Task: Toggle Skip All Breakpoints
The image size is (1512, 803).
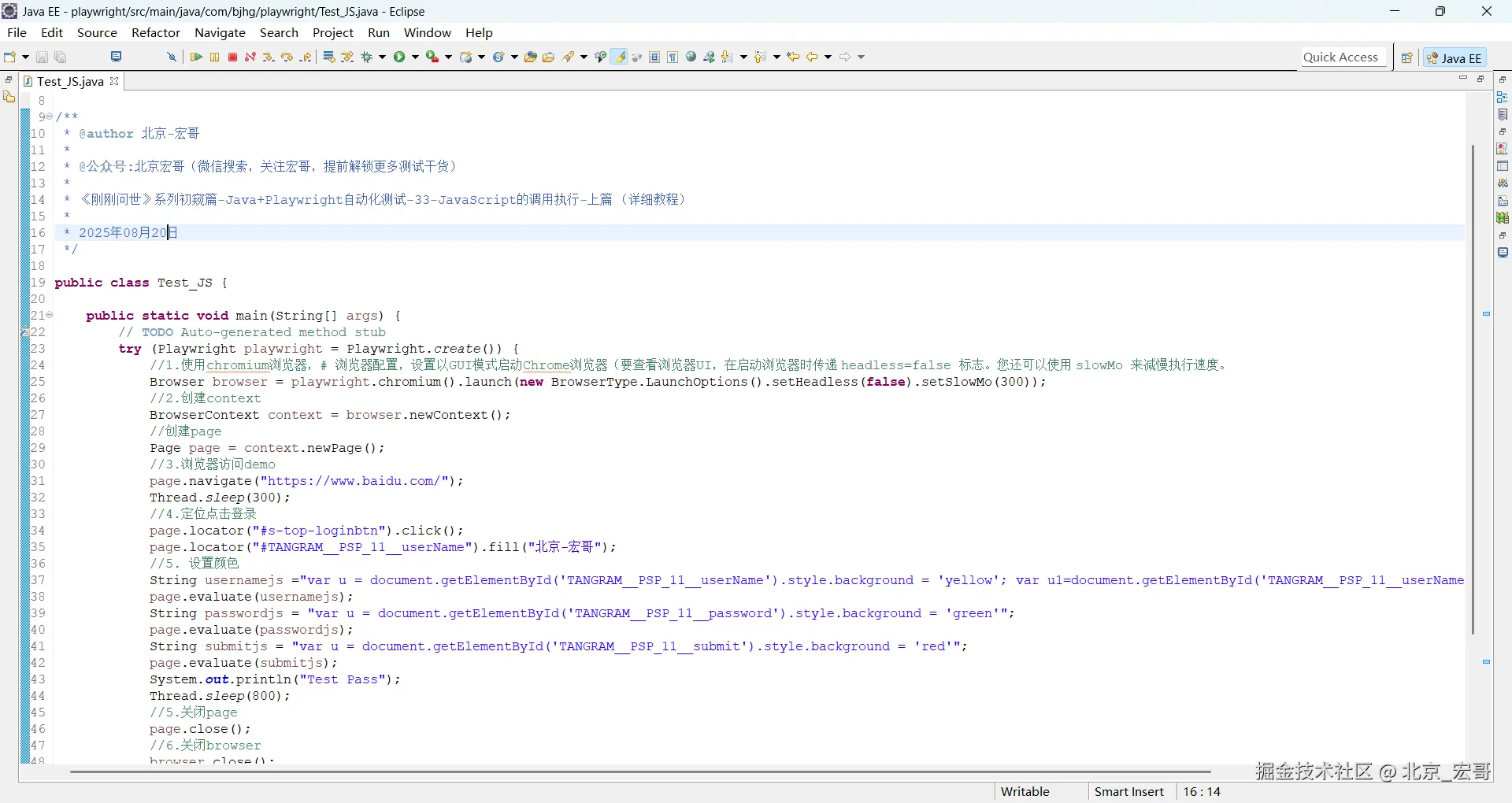Action: pyautogui.click(x=171, y=57)
